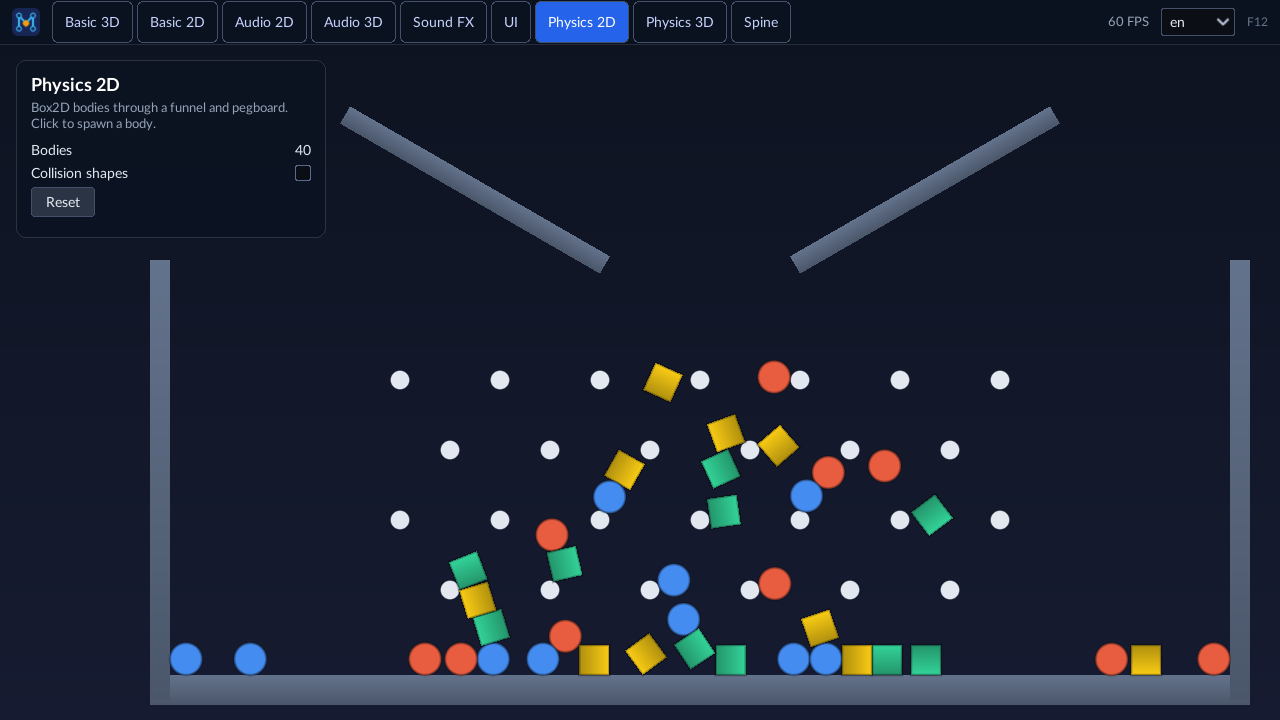The height and width of the screenshot is (720, 1280).
Task: Open the Basic 3D tab
Action: 92,22
